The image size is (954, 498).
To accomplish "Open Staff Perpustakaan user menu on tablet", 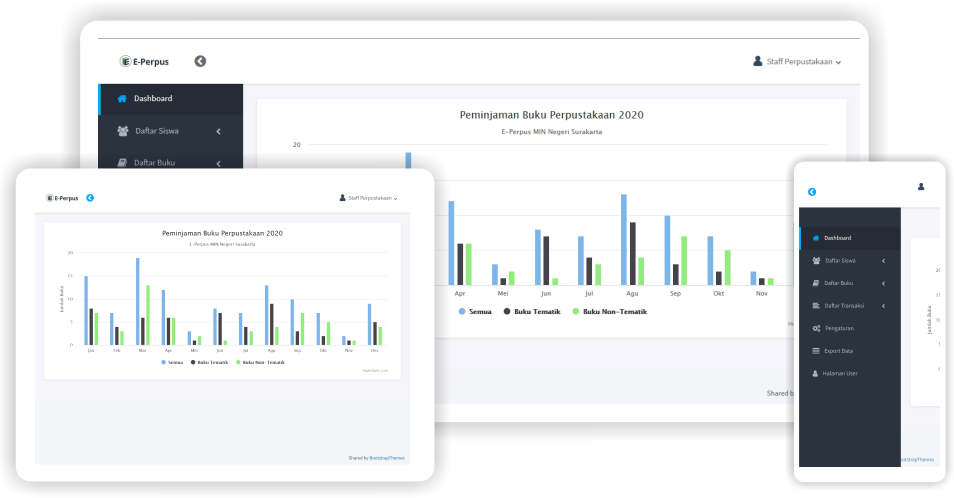I will [x=369, y=198].
